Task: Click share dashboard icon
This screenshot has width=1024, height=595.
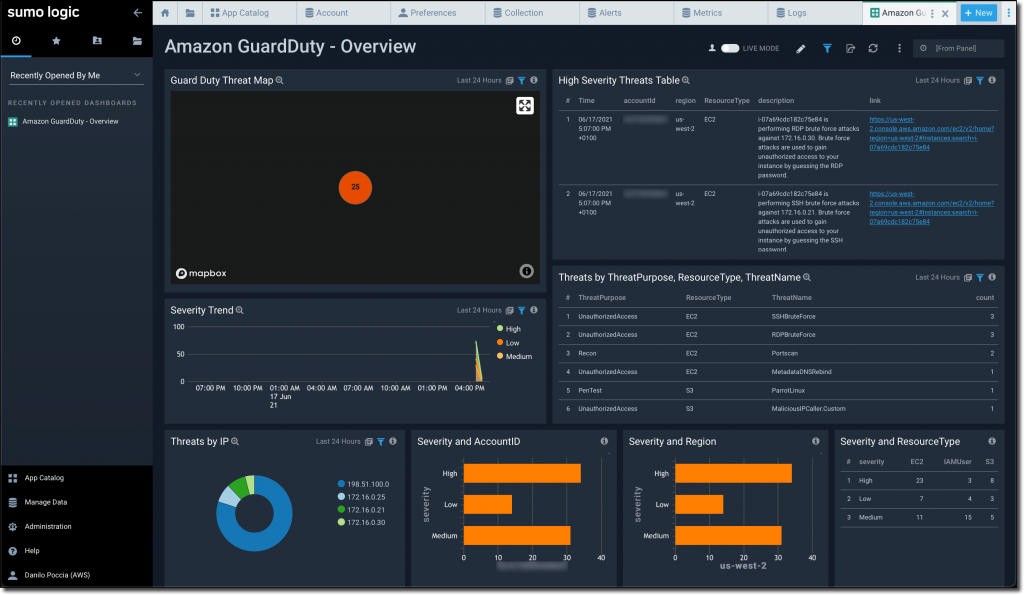Action: point(850,48)
